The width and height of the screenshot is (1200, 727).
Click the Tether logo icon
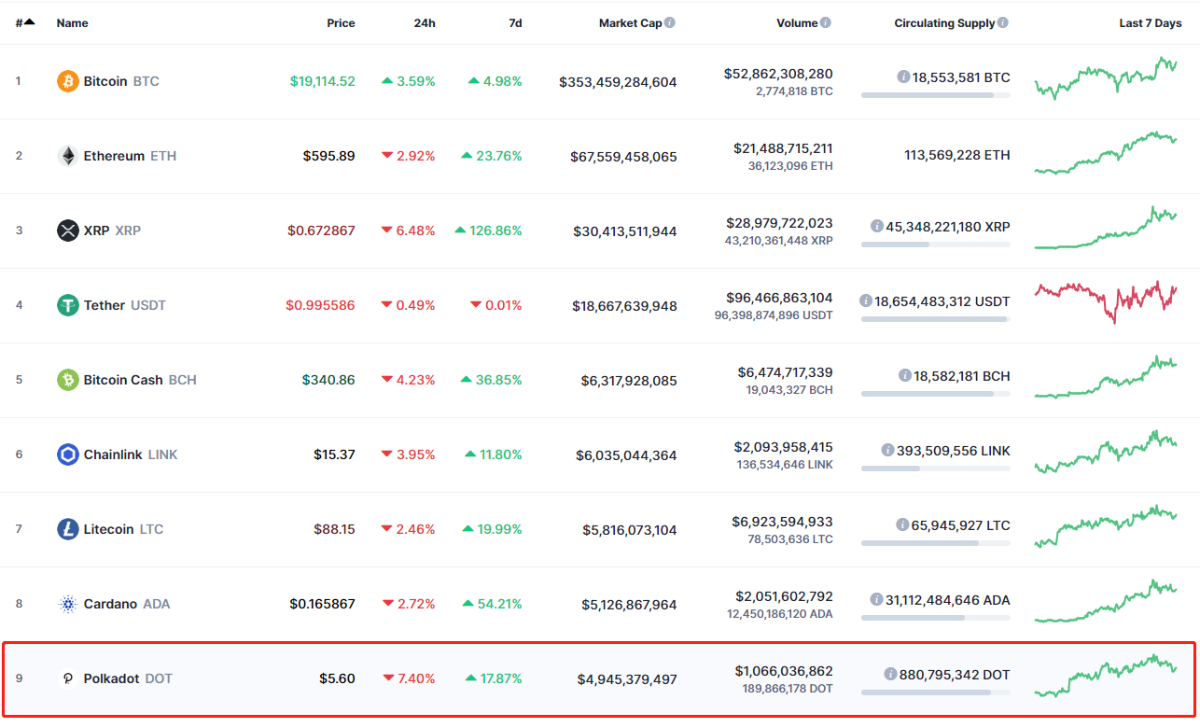(x=67, y=305)
